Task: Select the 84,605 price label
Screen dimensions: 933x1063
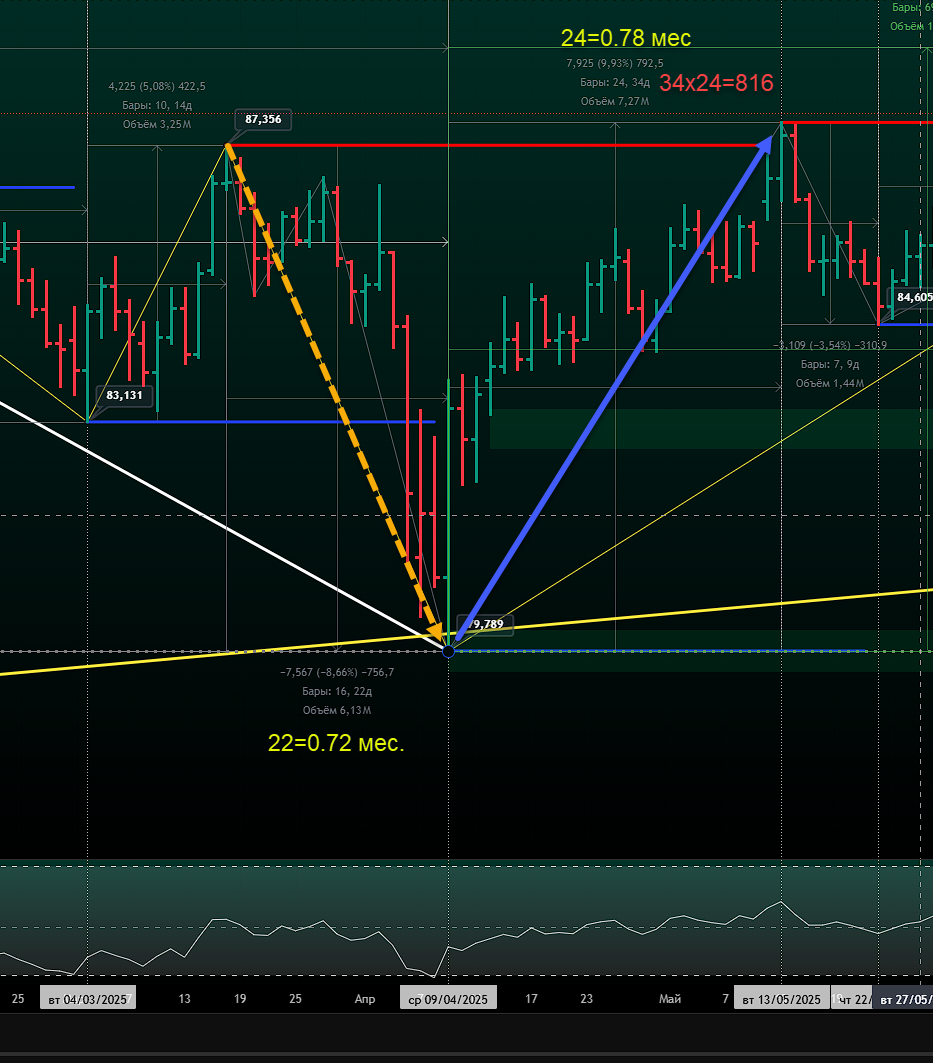Action: [x=914, y=297]
